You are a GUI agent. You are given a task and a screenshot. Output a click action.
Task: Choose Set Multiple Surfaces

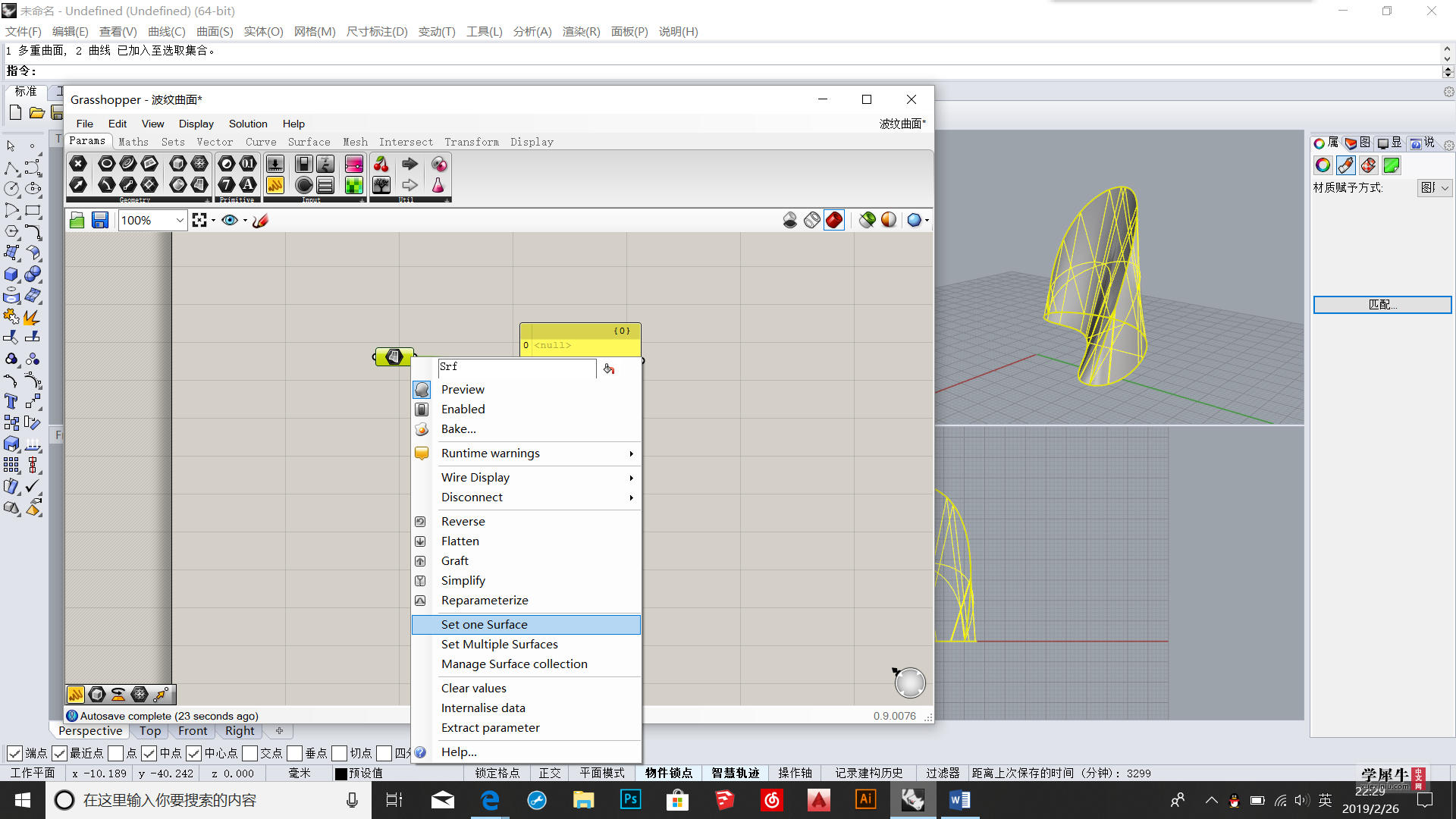pos(526,644)
